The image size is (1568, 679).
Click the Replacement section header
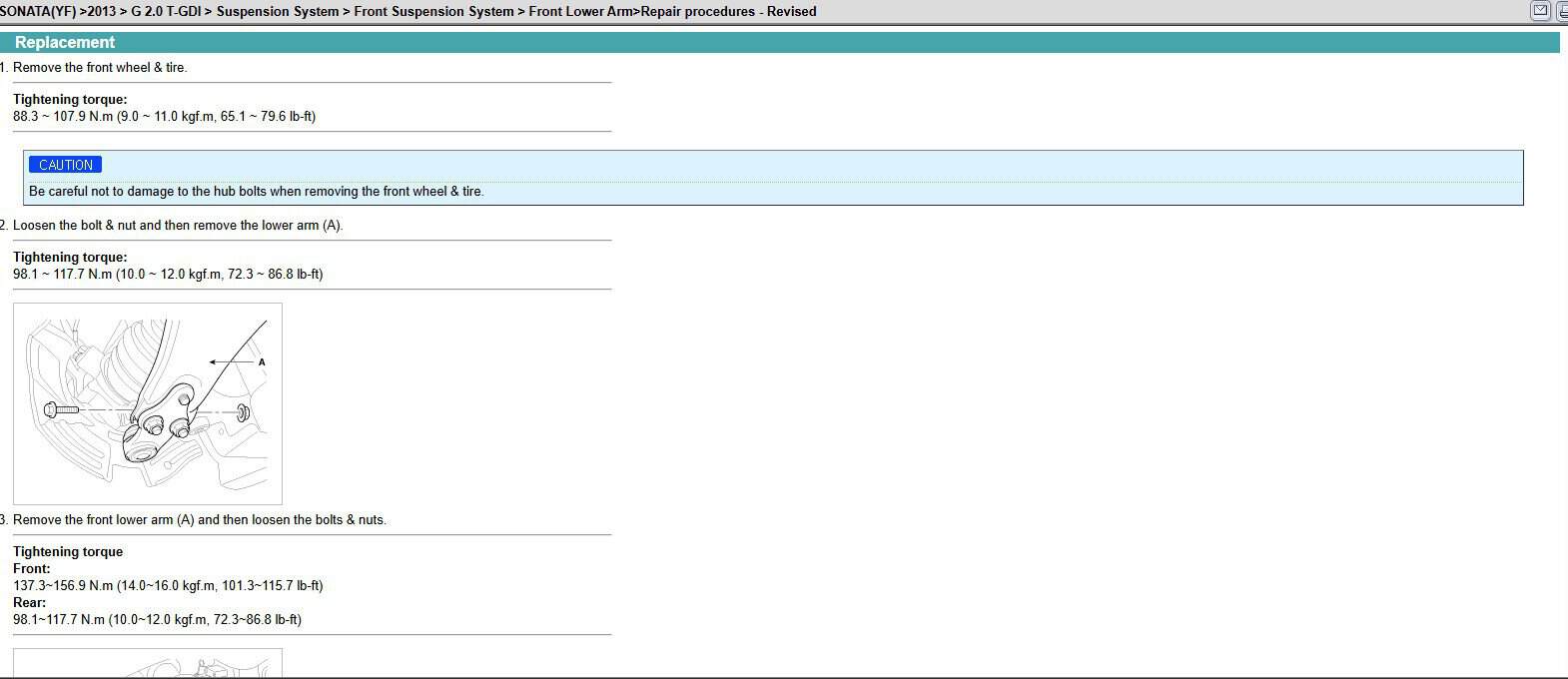(65, 43)
